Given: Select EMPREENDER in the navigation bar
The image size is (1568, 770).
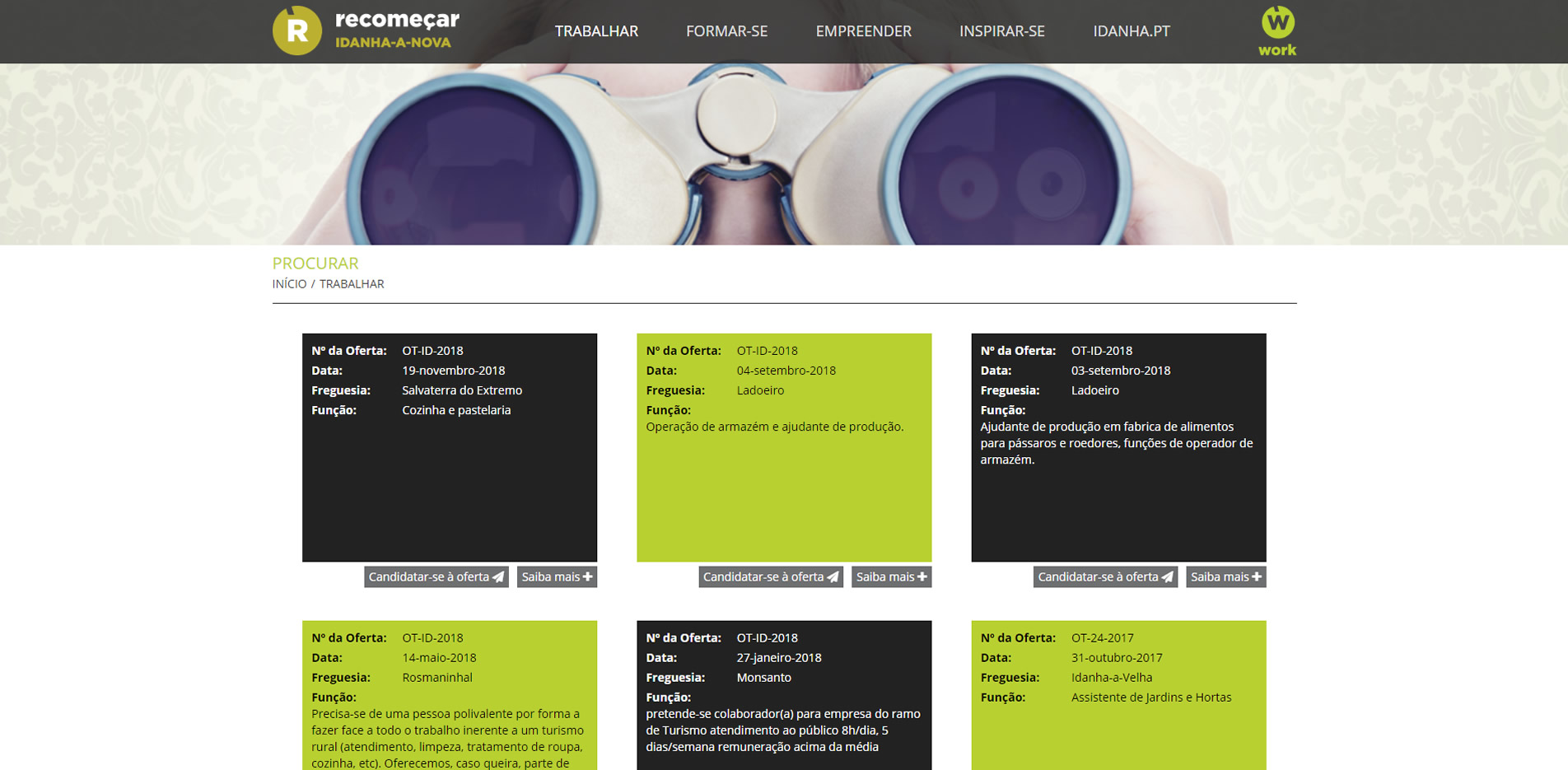Looking at the screenshot, I should [863, 31].
